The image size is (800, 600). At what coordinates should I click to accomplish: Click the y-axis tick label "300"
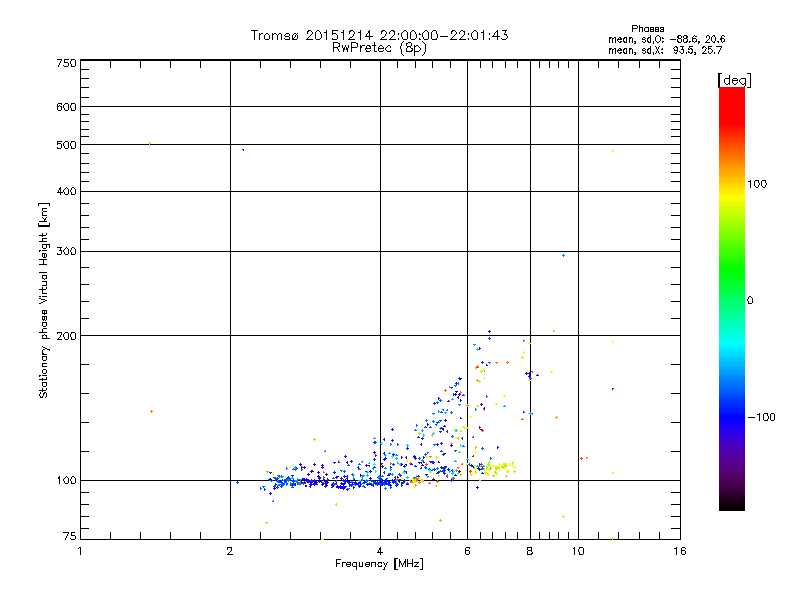coord(66,251)
